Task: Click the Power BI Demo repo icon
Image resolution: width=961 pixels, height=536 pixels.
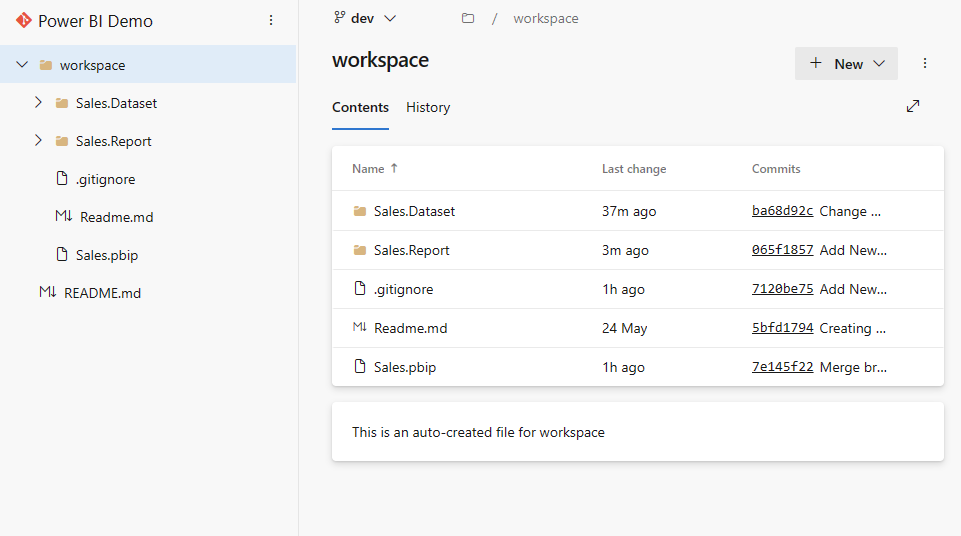Action: coord(23,20)
